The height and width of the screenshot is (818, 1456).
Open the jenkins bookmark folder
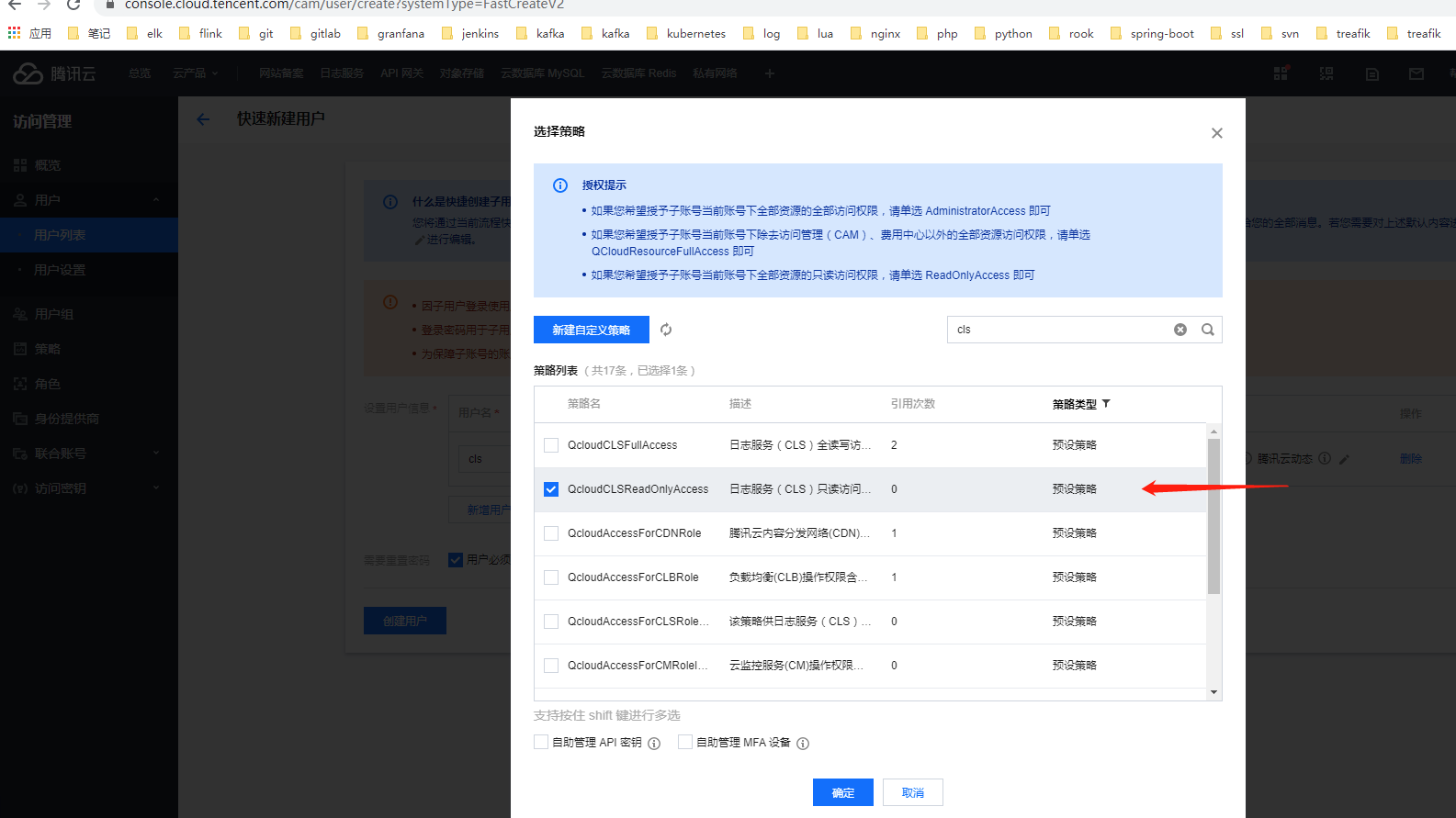point(469,33)
